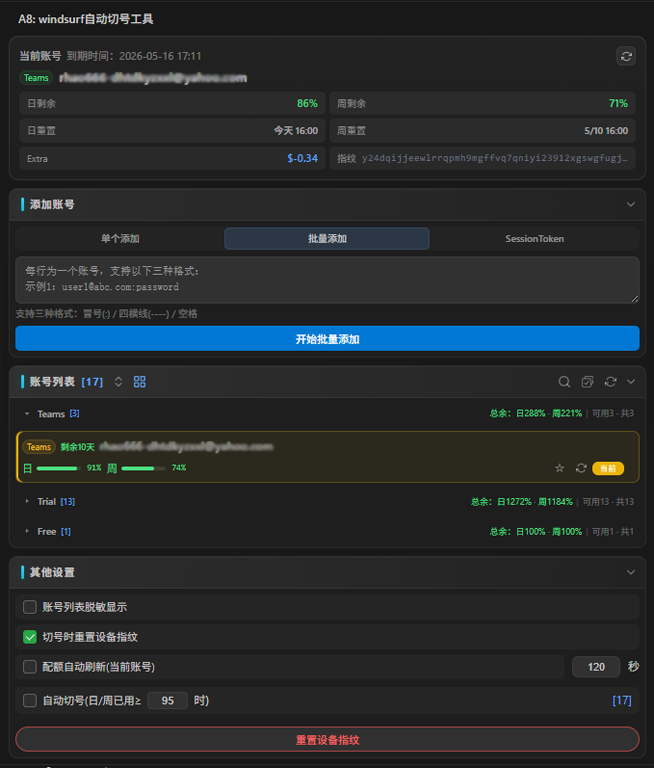Click the 日剩余 86% value
Image resolution: width=654 pixels, height=768 pixels.
pyautogui.click(x=307, y=103)
